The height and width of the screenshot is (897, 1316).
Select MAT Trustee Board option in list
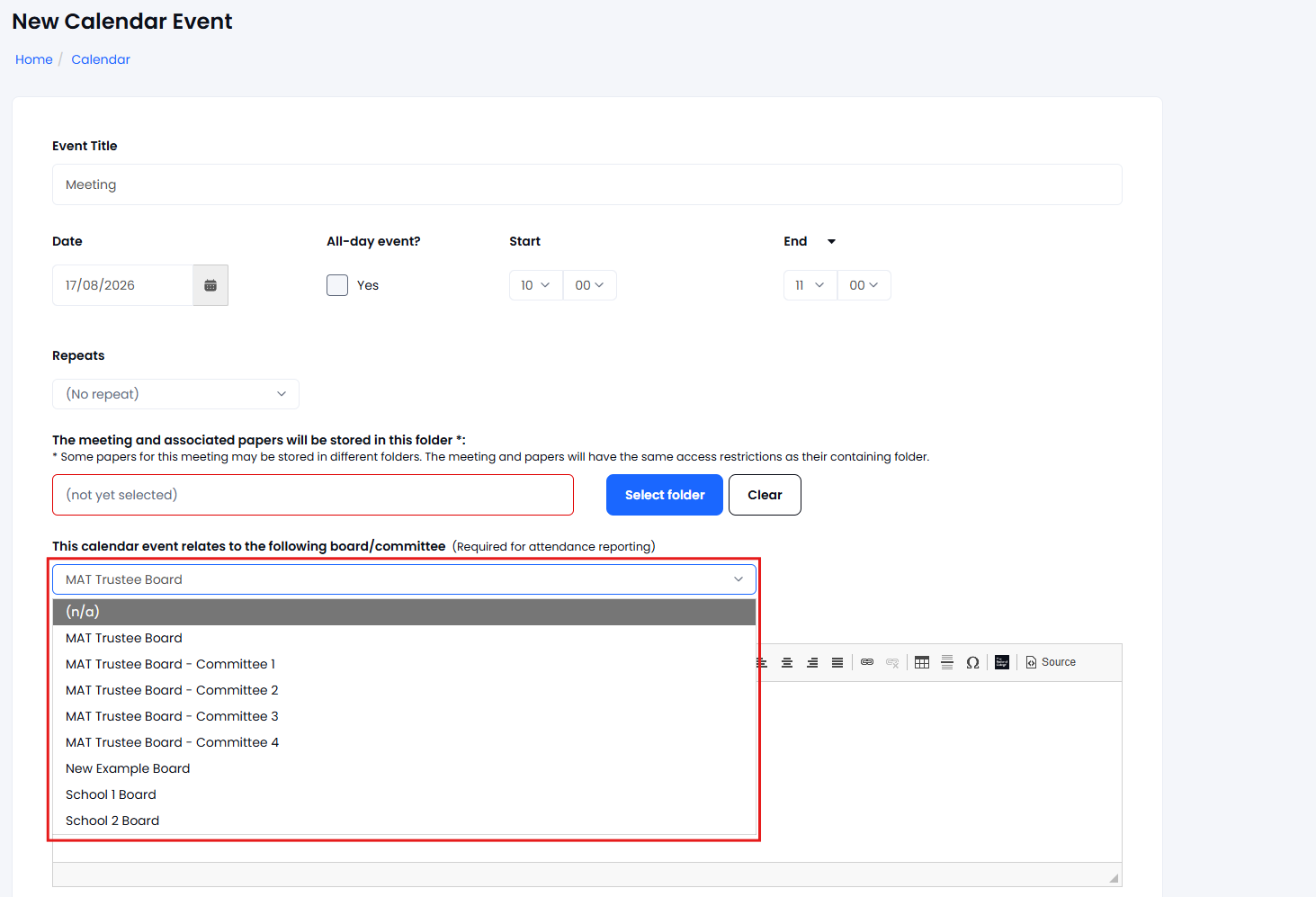(x=404, y=638)
